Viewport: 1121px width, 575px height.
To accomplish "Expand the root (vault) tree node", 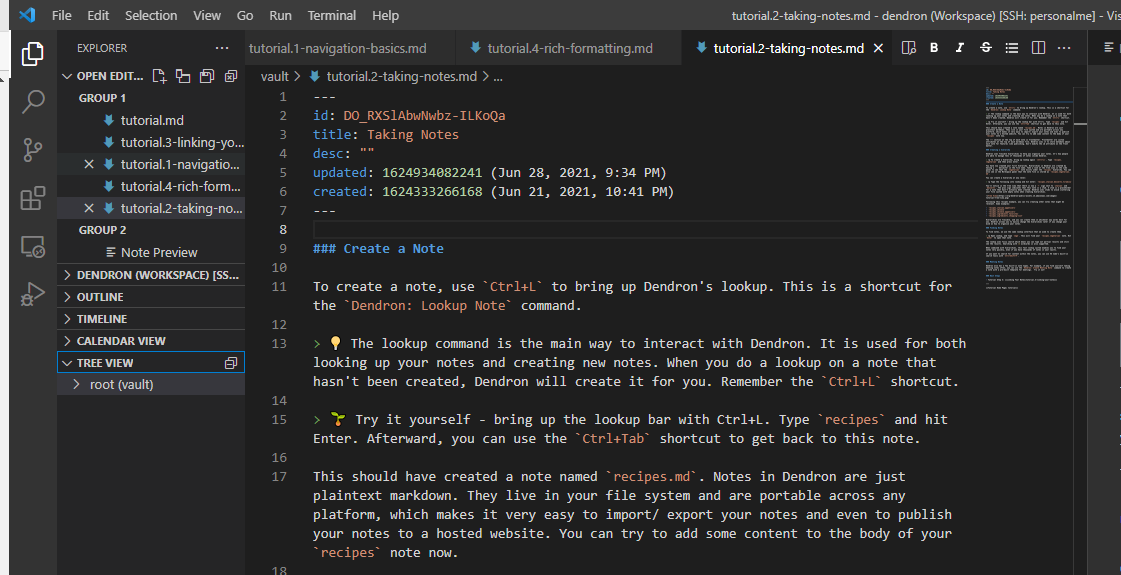I will click(76, 385).
